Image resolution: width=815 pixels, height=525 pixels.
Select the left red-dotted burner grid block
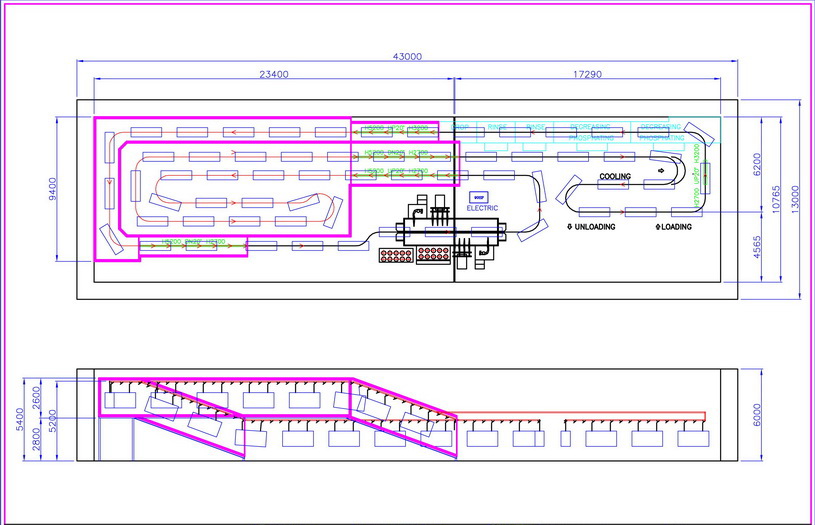pyautogui.click(x=397, y=255)
